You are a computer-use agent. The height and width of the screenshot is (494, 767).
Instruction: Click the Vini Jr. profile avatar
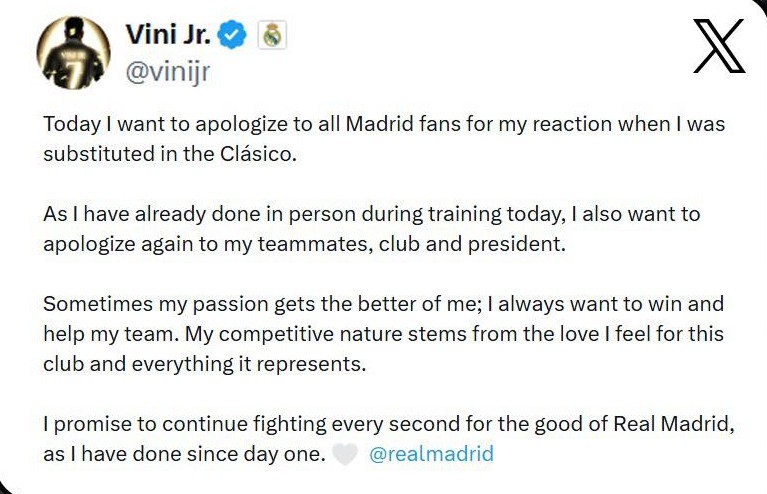coord(74,52)
